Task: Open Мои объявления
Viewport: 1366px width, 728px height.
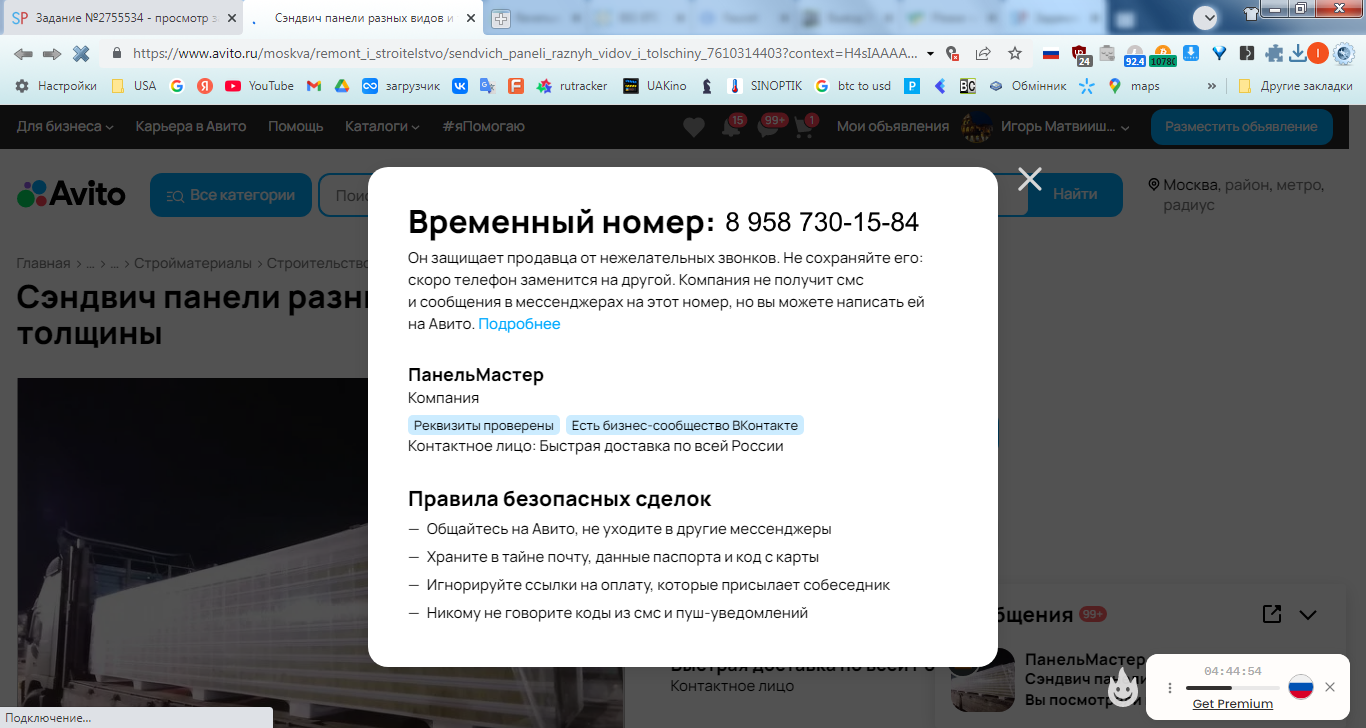Action: [x=893, y=127]
